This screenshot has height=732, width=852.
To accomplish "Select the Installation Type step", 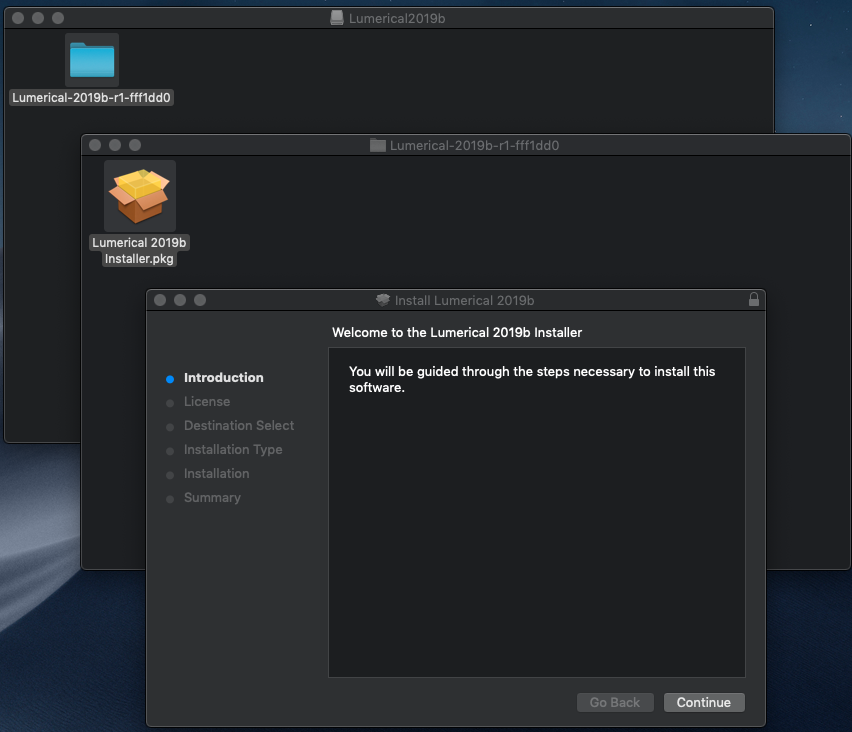I will (x=233, y=449).
